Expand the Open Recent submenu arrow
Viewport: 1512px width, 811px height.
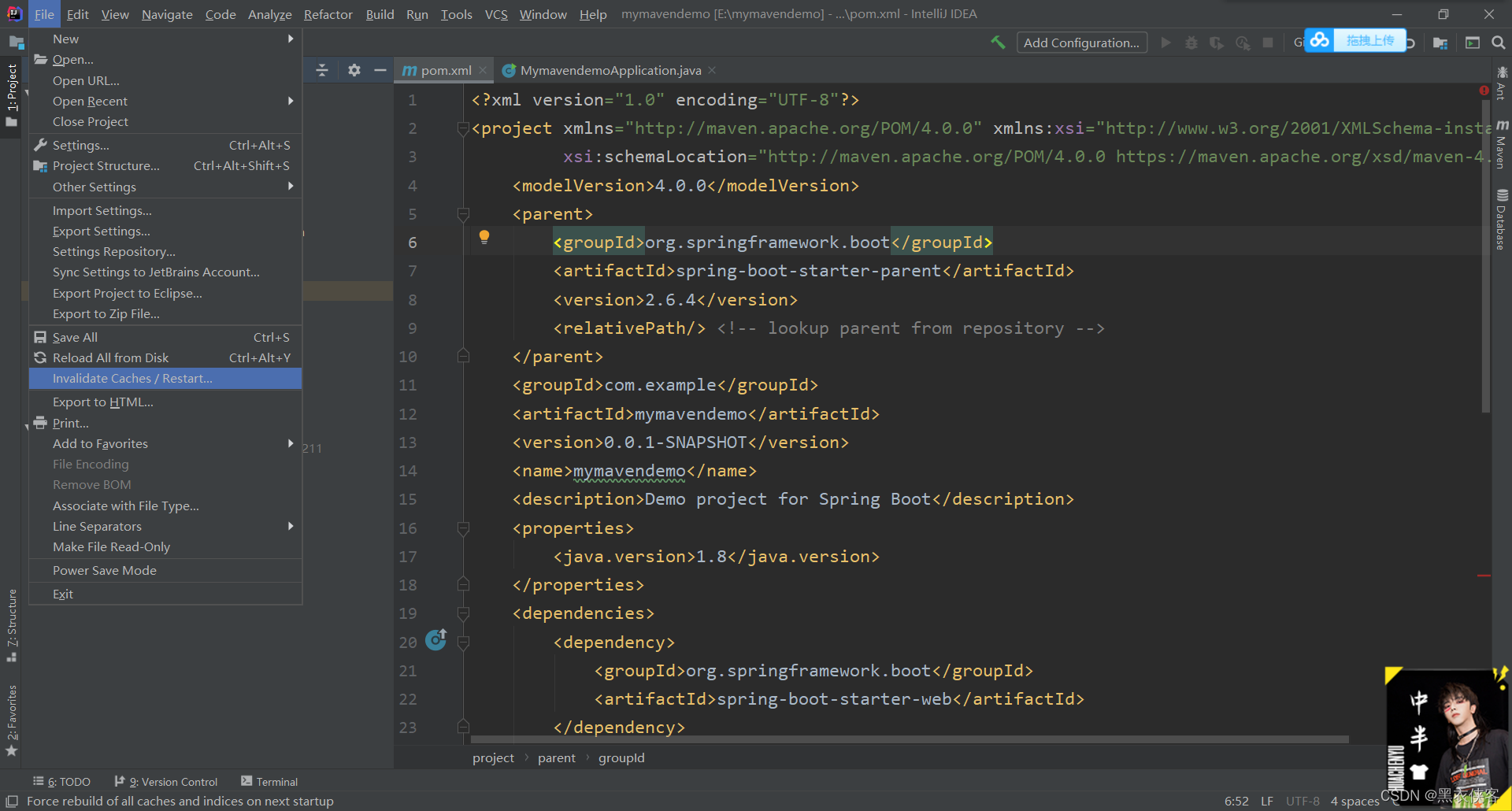click(x=291, y=101)
